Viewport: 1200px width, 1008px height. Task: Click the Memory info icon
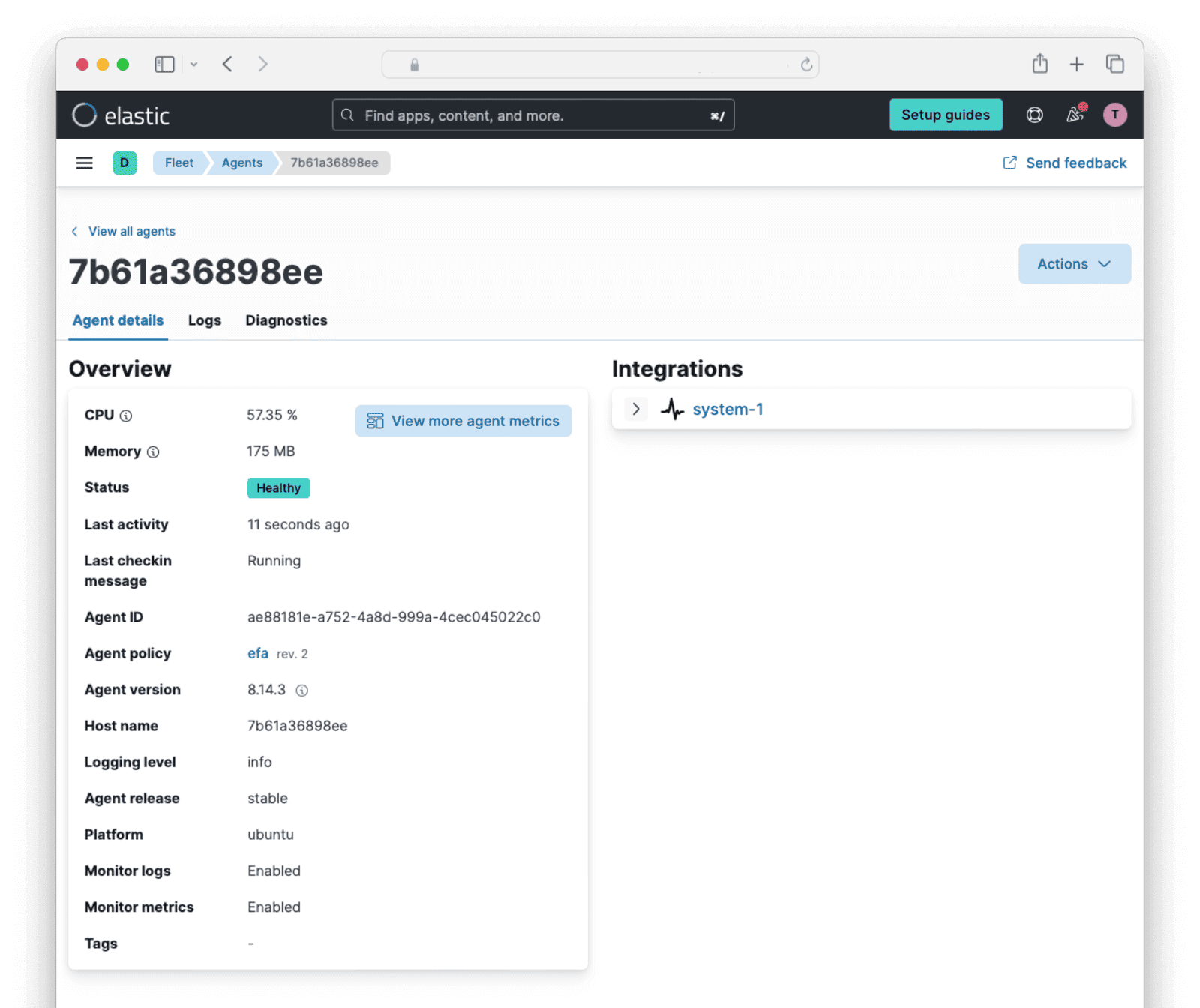[x=153, y=452]
